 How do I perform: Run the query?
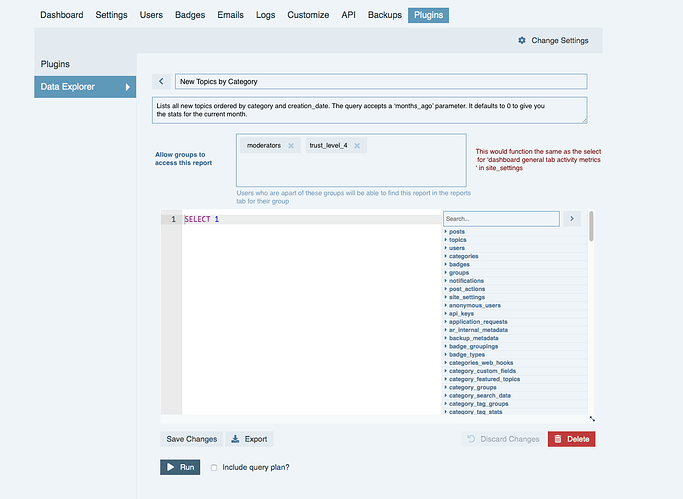point(180,467)
